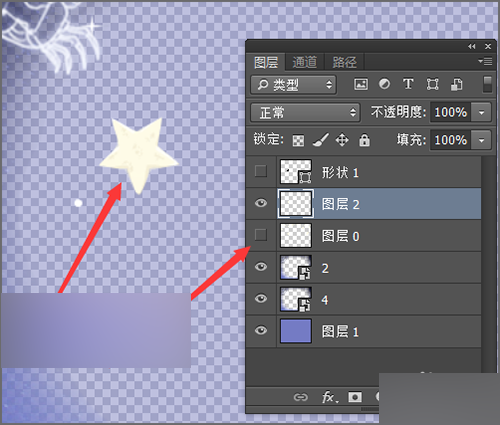Filter layers by type text icon
500x425 pixels.
tap(408, 84)
